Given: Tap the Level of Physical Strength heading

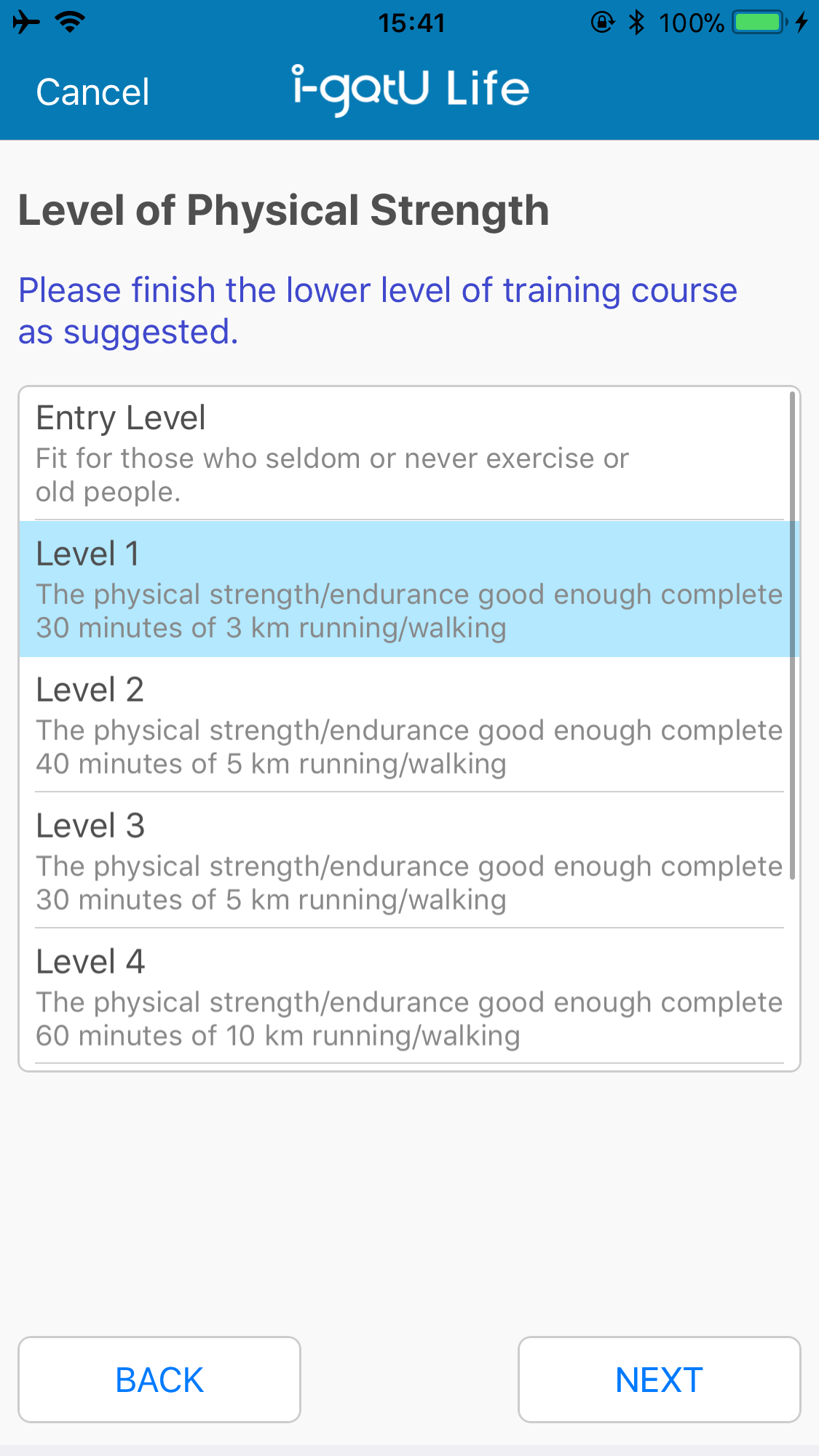Looking at the screenshot, I should 283,211.
